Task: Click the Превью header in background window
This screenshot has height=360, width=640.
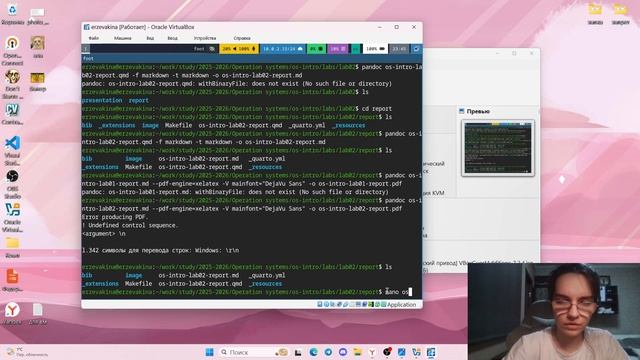Action: 478,111
